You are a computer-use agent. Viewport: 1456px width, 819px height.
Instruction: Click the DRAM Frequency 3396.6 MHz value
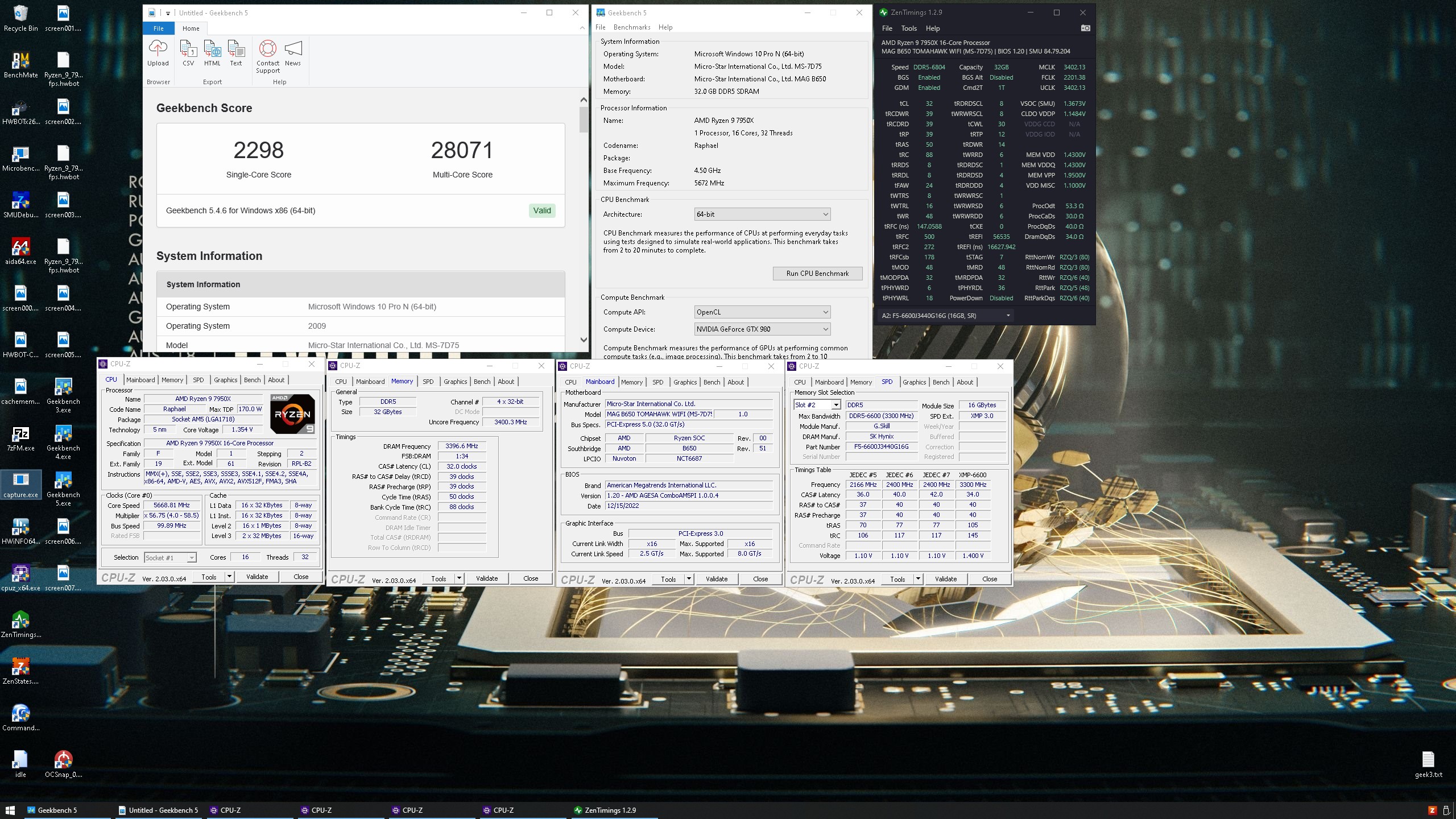click(462, 446)
